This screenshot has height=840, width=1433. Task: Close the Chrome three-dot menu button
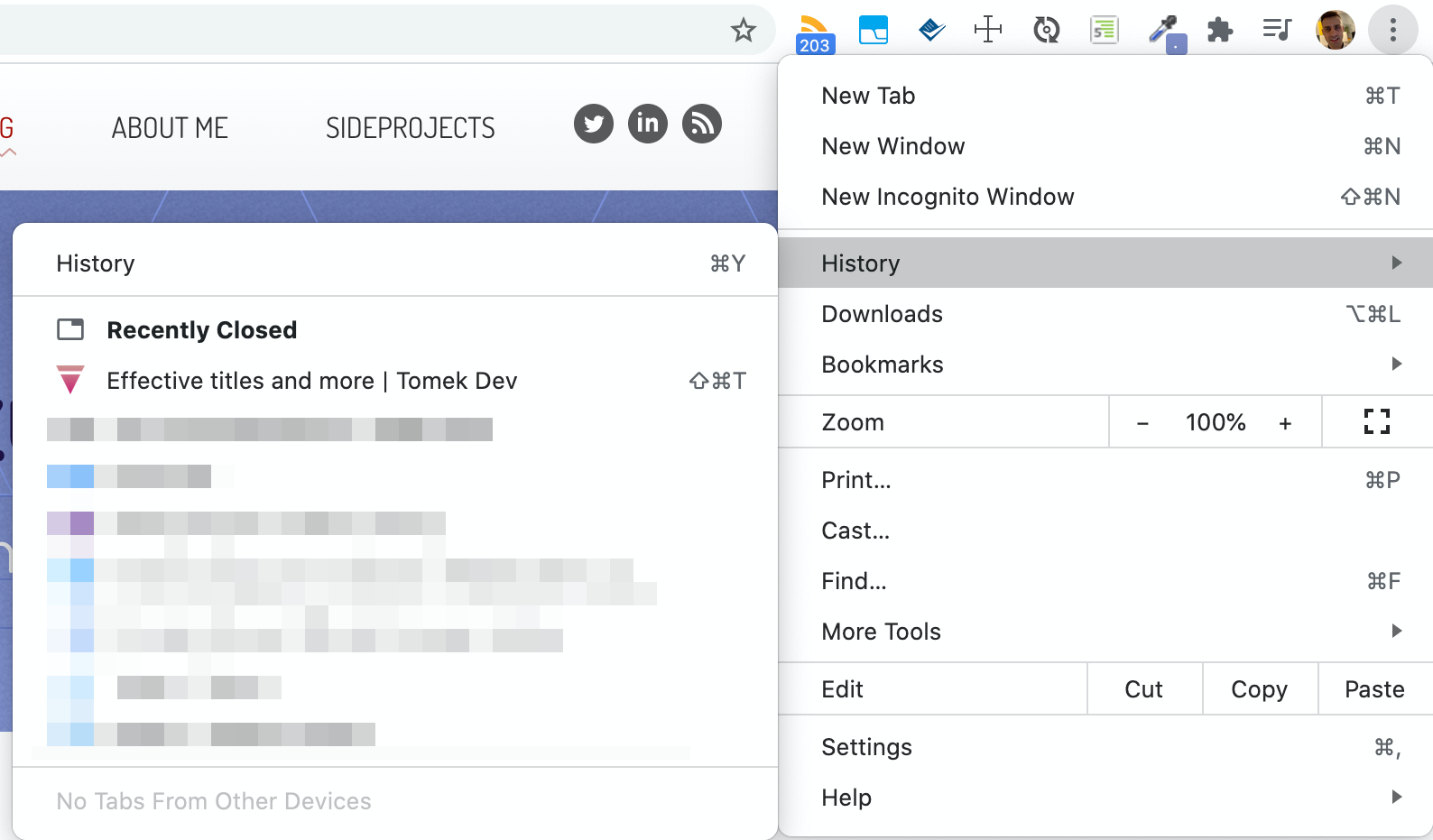[x=1393, y=31]
